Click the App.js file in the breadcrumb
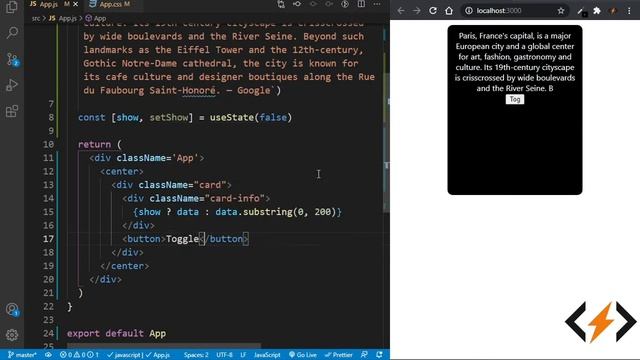The image size is (640, 360). pyautogui.click(x=63, y=18)
